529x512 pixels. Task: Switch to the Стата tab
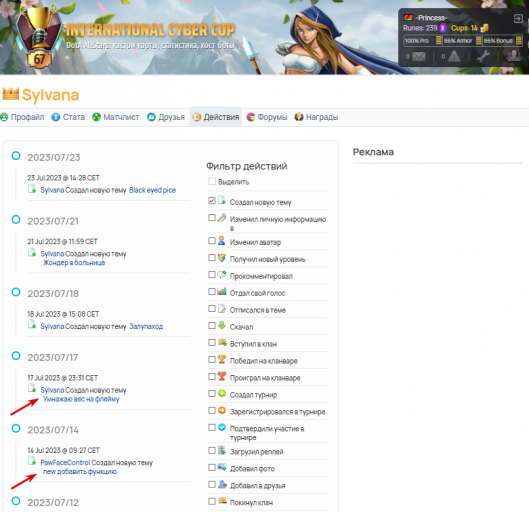click(68, 117)
